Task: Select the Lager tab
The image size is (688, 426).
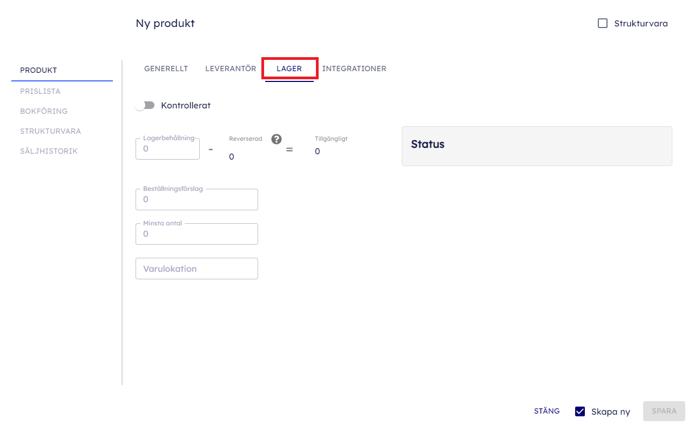Action: (289, 69)
